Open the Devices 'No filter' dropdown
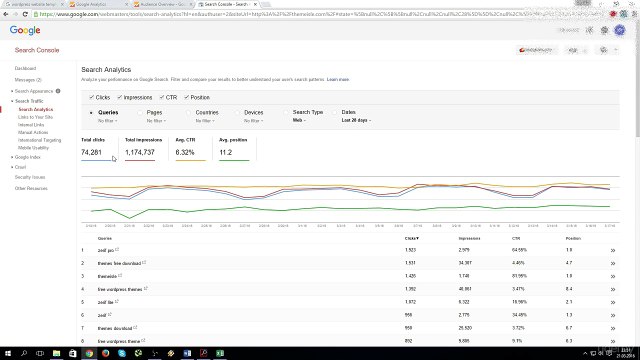 click(x=253, y=121)
